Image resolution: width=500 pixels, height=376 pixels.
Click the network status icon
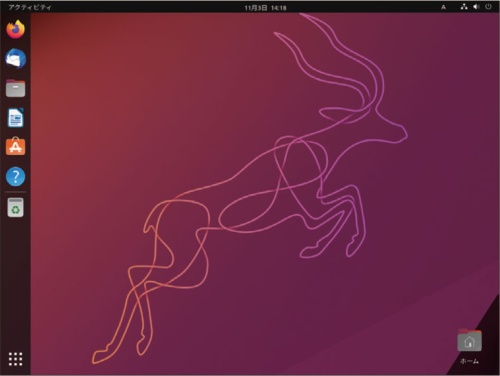tap(464, 7)
